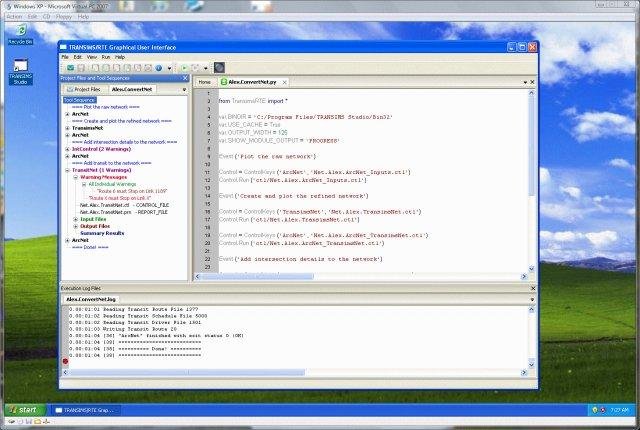Click the code editor scroll-right arrow
Screen dimensions: 640x430
[524, 277]
